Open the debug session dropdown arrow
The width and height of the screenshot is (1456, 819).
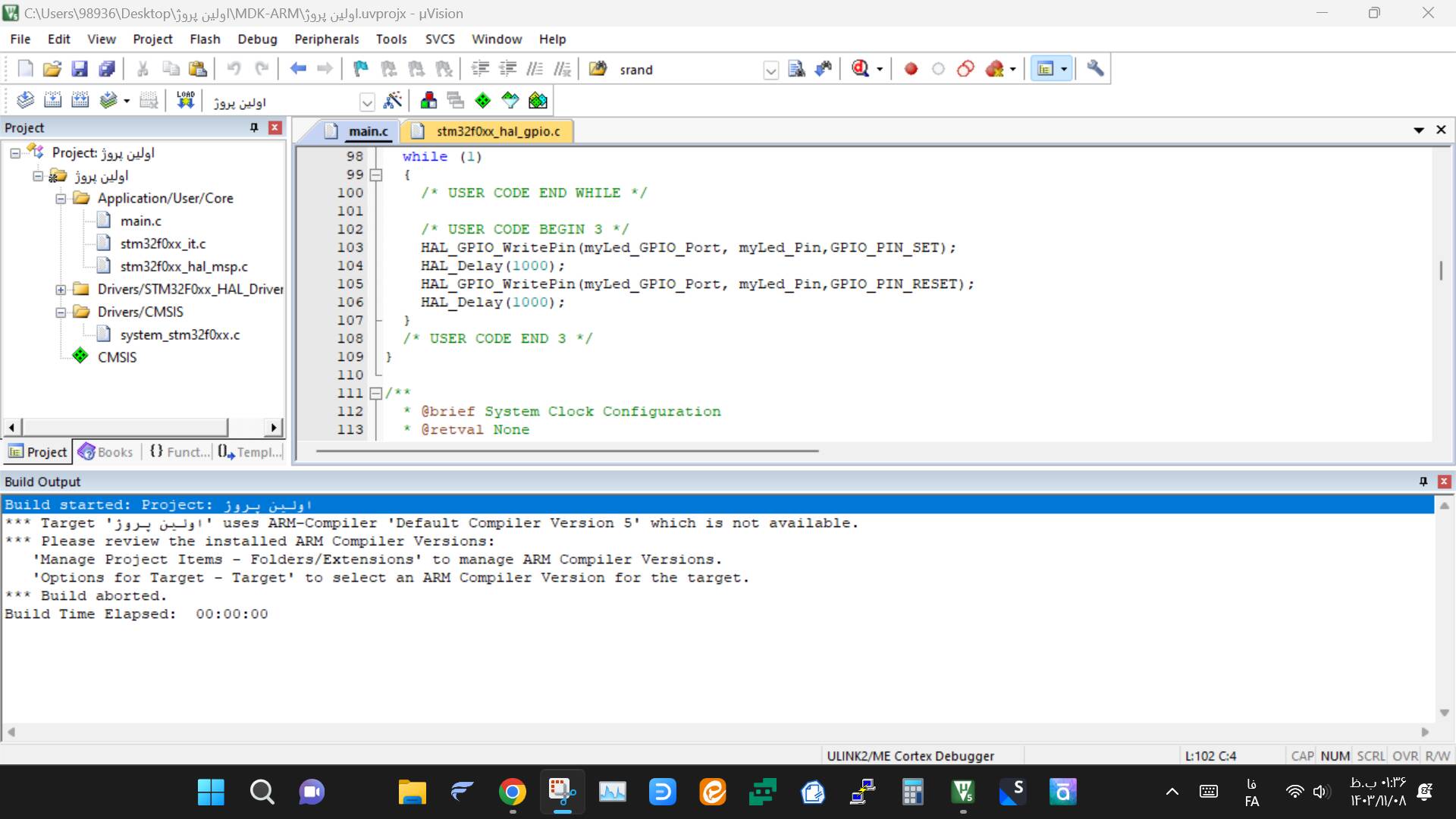click(x=880, y=69)
